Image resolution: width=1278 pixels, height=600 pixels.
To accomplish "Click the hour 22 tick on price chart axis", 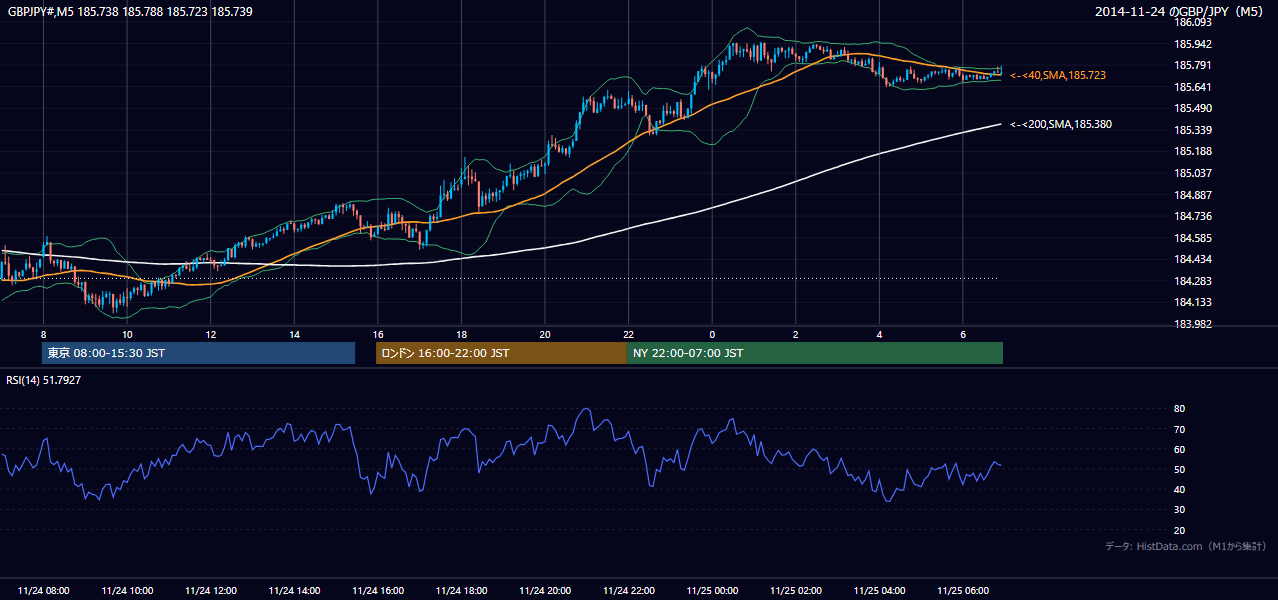I will click(x=628, y=333).
